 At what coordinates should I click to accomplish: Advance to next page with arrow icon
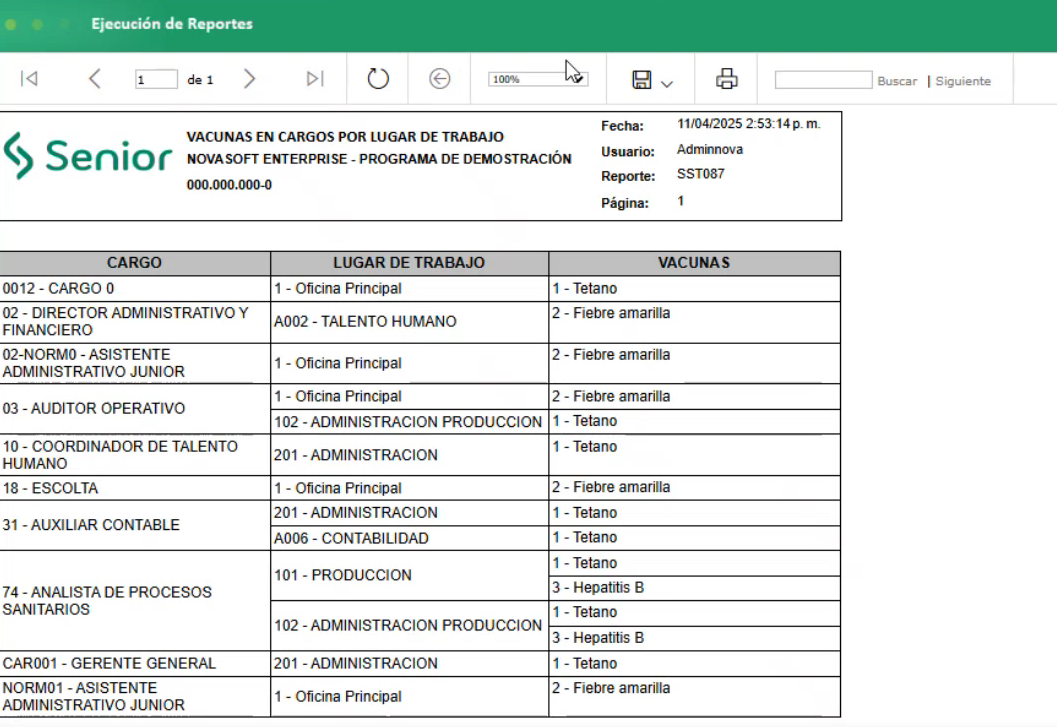249,78
